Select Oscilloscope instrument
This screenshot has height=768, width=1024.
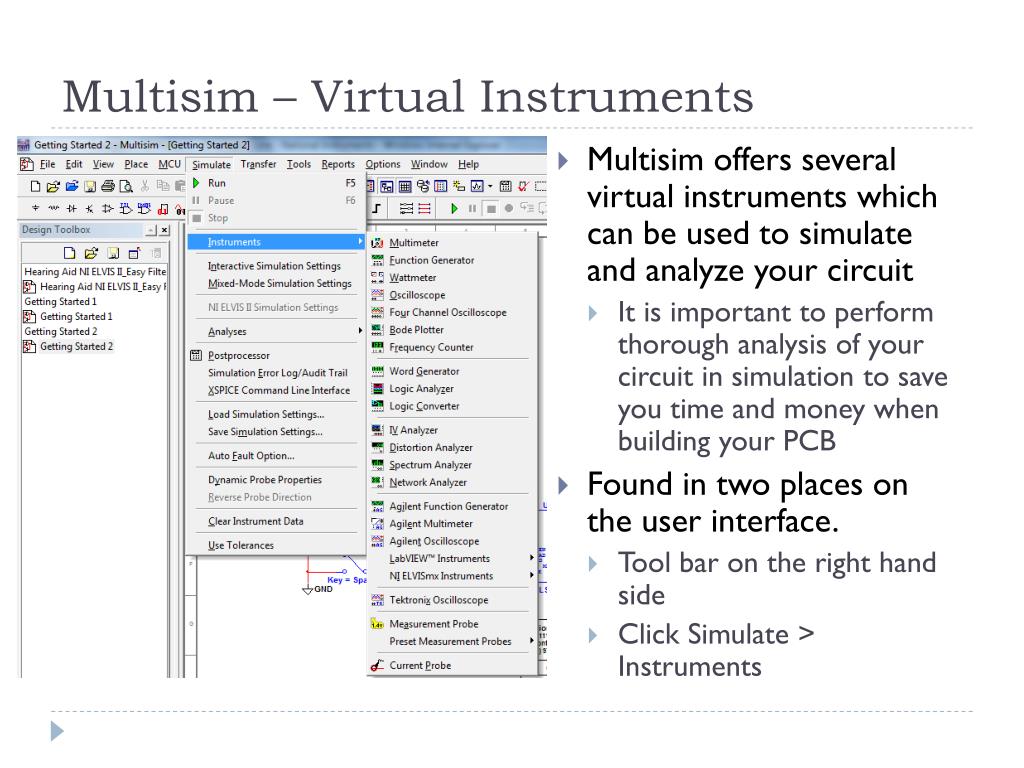452,295
